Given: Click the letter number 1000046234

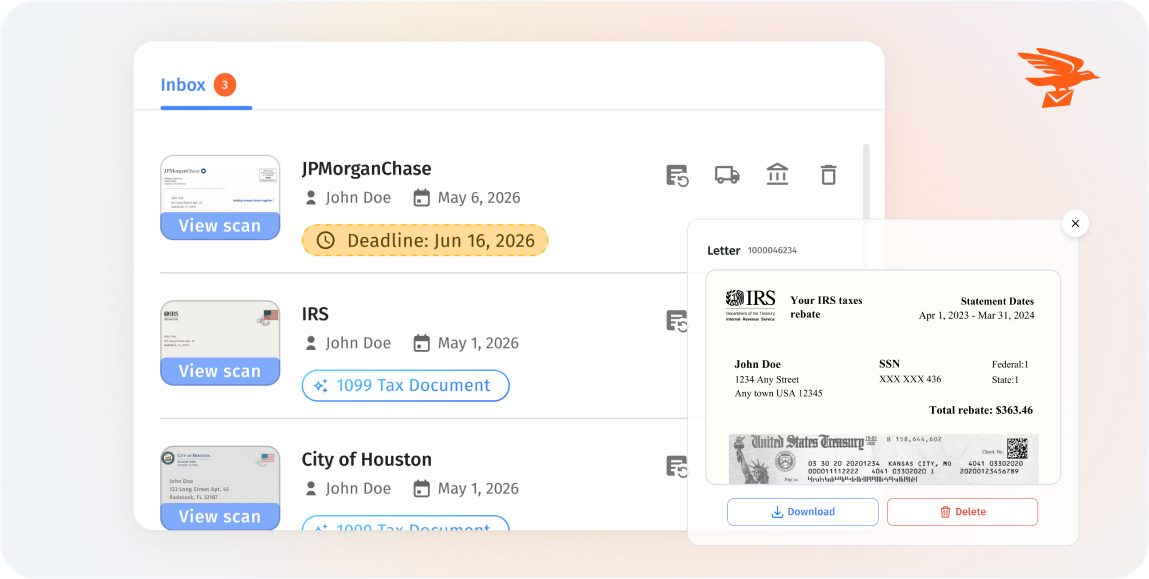Looking at the screenshot, I should [772, 251].
